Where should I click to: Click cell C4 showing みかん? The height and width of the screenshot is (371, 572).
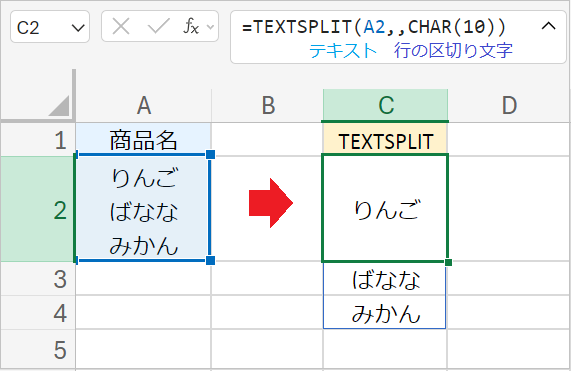click(386, 313)
